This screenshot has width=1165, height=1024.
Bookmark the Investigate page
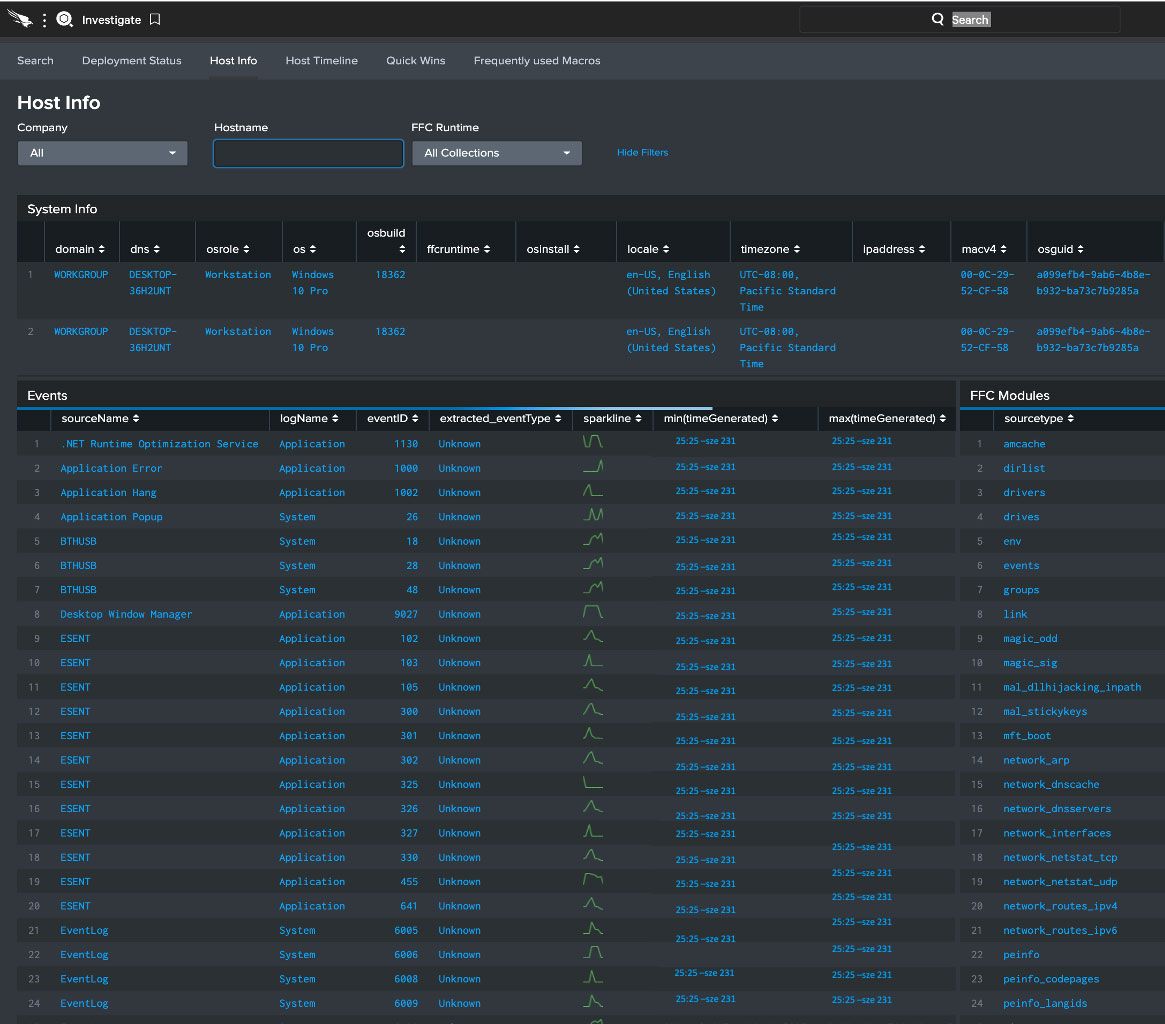pyautogui.click(x=155, y=19)
